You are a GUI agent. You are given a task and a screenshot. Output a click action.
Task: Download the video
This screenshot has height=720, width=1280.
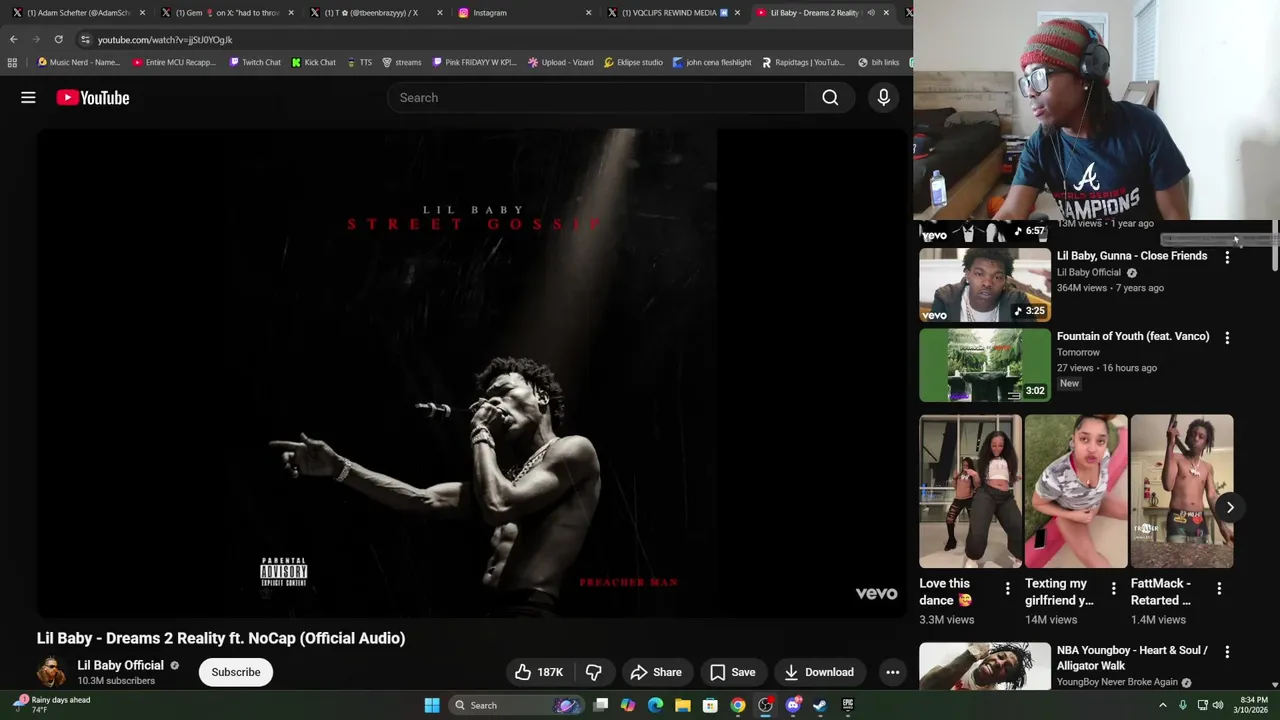pos(818,672)
